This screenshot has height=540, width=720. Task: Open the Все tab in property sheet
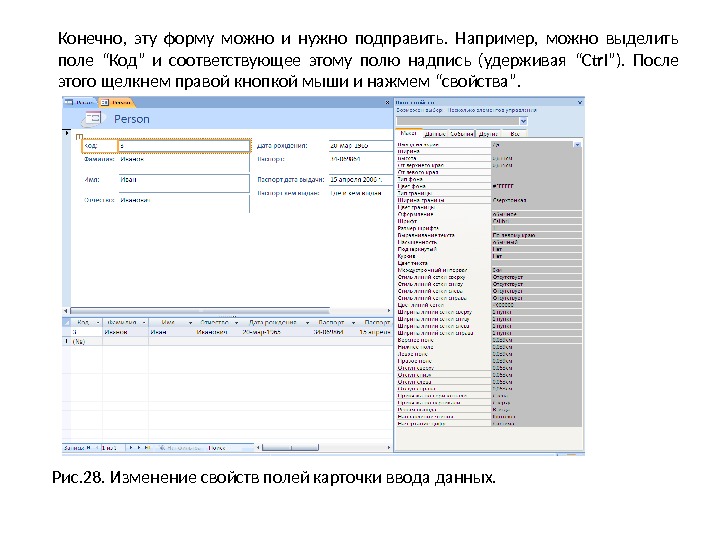pos(515,134)
